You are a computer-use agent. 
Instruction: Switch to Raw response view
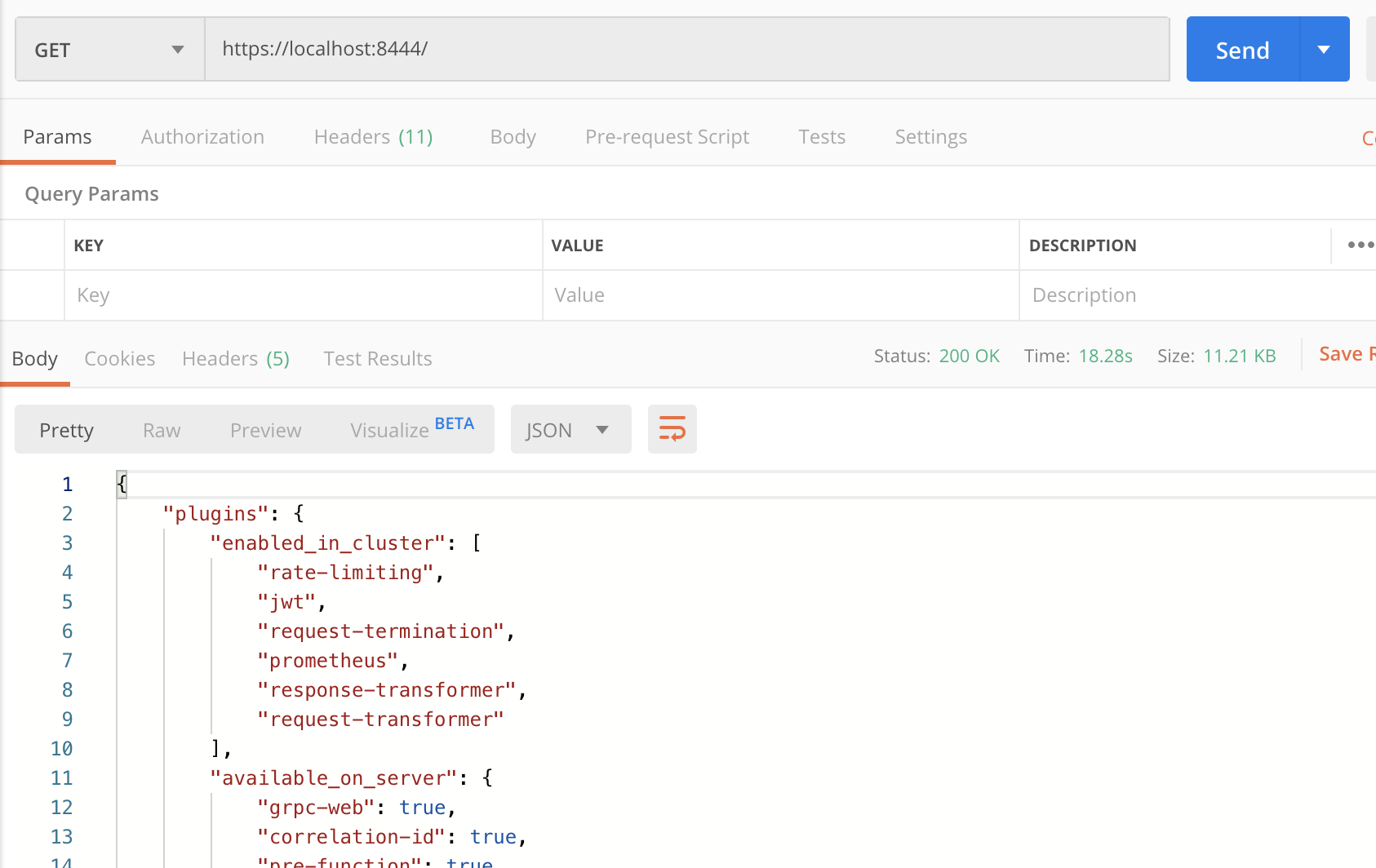pyautogui.click(x=161, y=429)
